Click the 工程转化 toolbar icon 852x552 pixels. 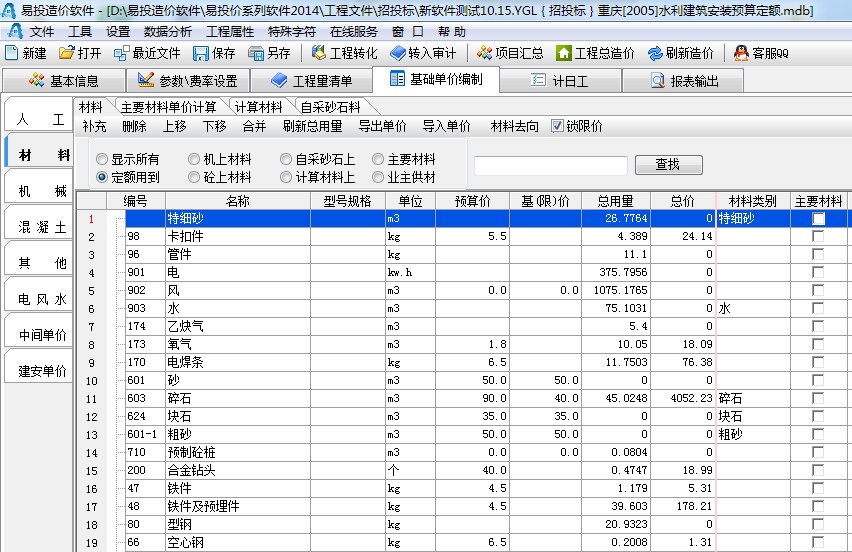tap(319, 53)
